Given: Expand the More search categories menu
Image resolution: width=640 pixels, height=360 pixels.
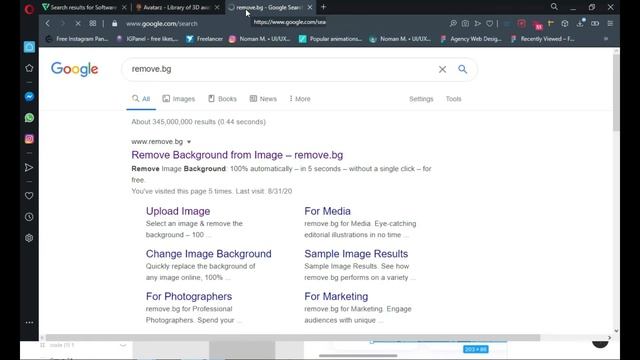Looking at the screenshot, I should point(300,99).
